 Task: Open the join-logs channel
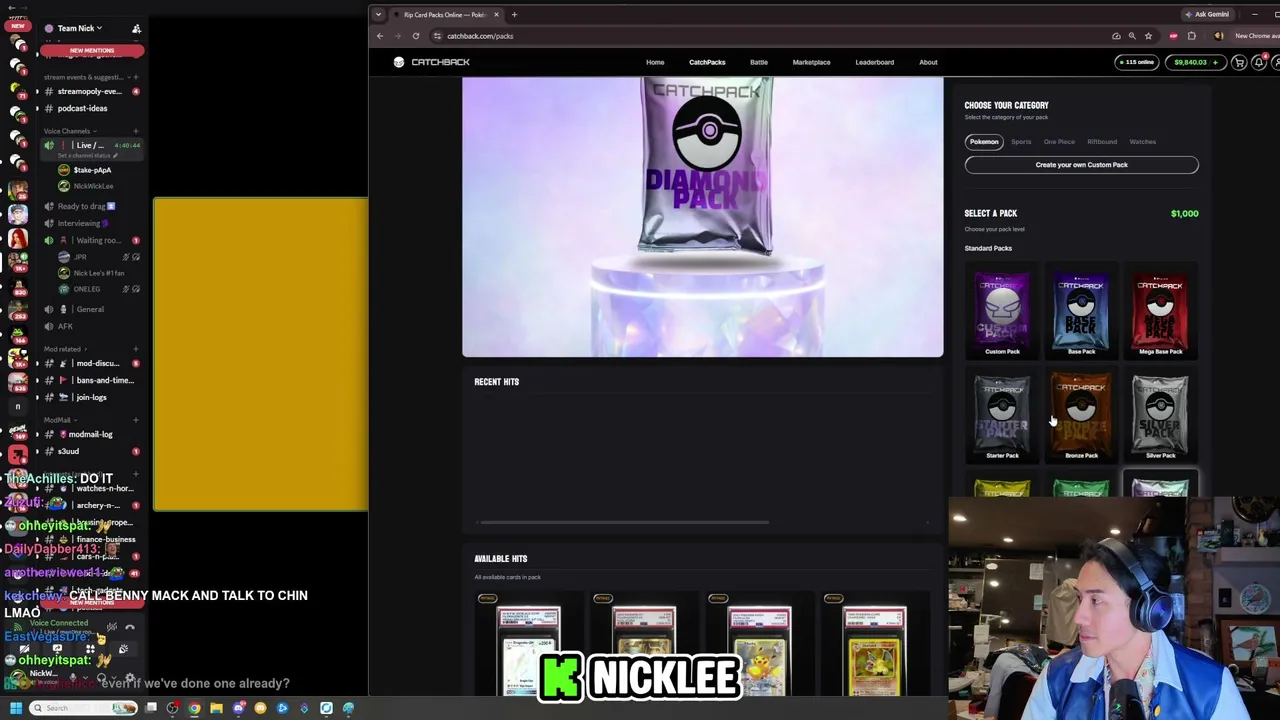[x=91, y=397]
